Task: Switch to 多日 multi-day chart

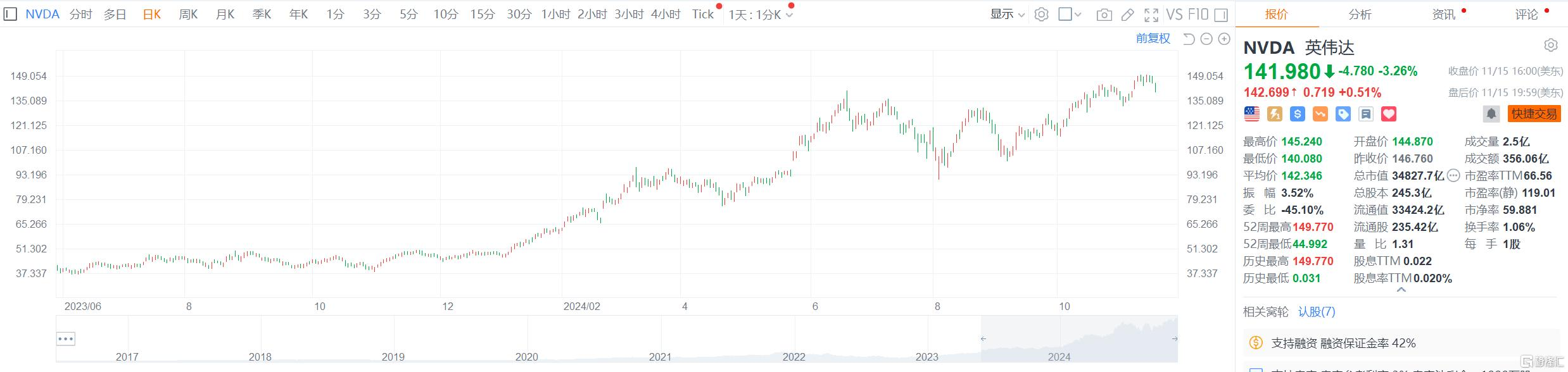Action: [115, 14]
